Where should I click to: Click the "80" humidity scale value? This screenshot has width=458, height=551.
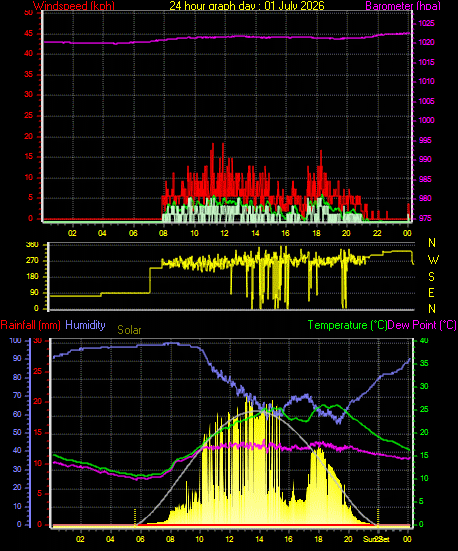[17, 377]
